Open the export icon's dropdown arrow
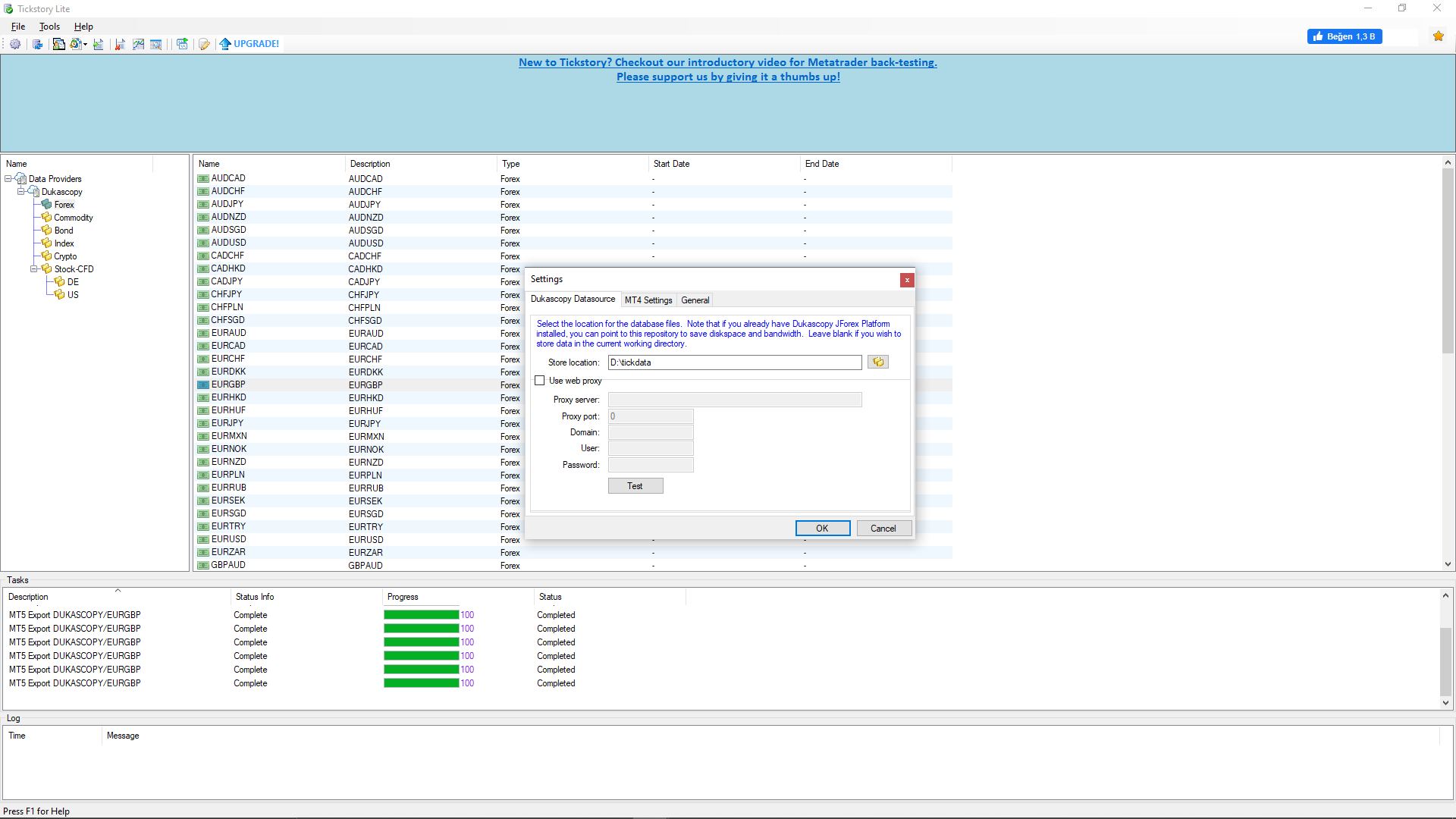The image size is (1456, 819). tap(86, 44)
